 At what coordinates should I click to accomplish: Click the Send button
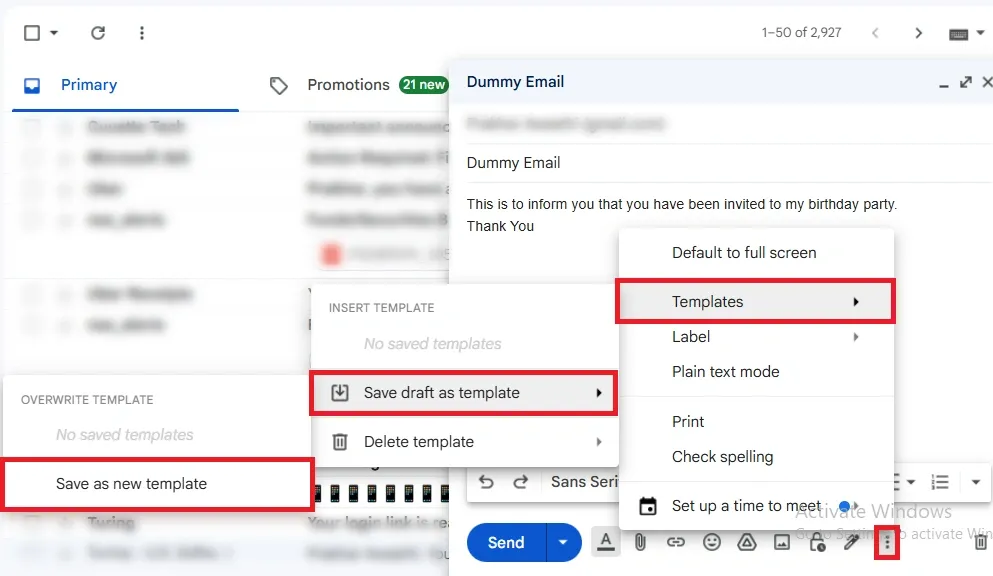tap(506, 542)
